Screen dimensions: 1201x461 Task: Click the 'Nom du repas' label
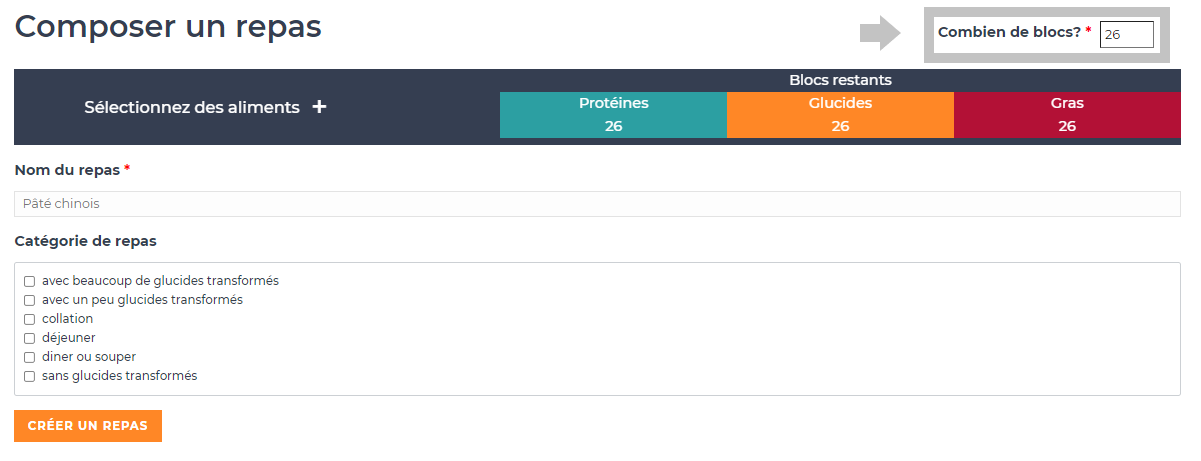click(x=68, y=170)
